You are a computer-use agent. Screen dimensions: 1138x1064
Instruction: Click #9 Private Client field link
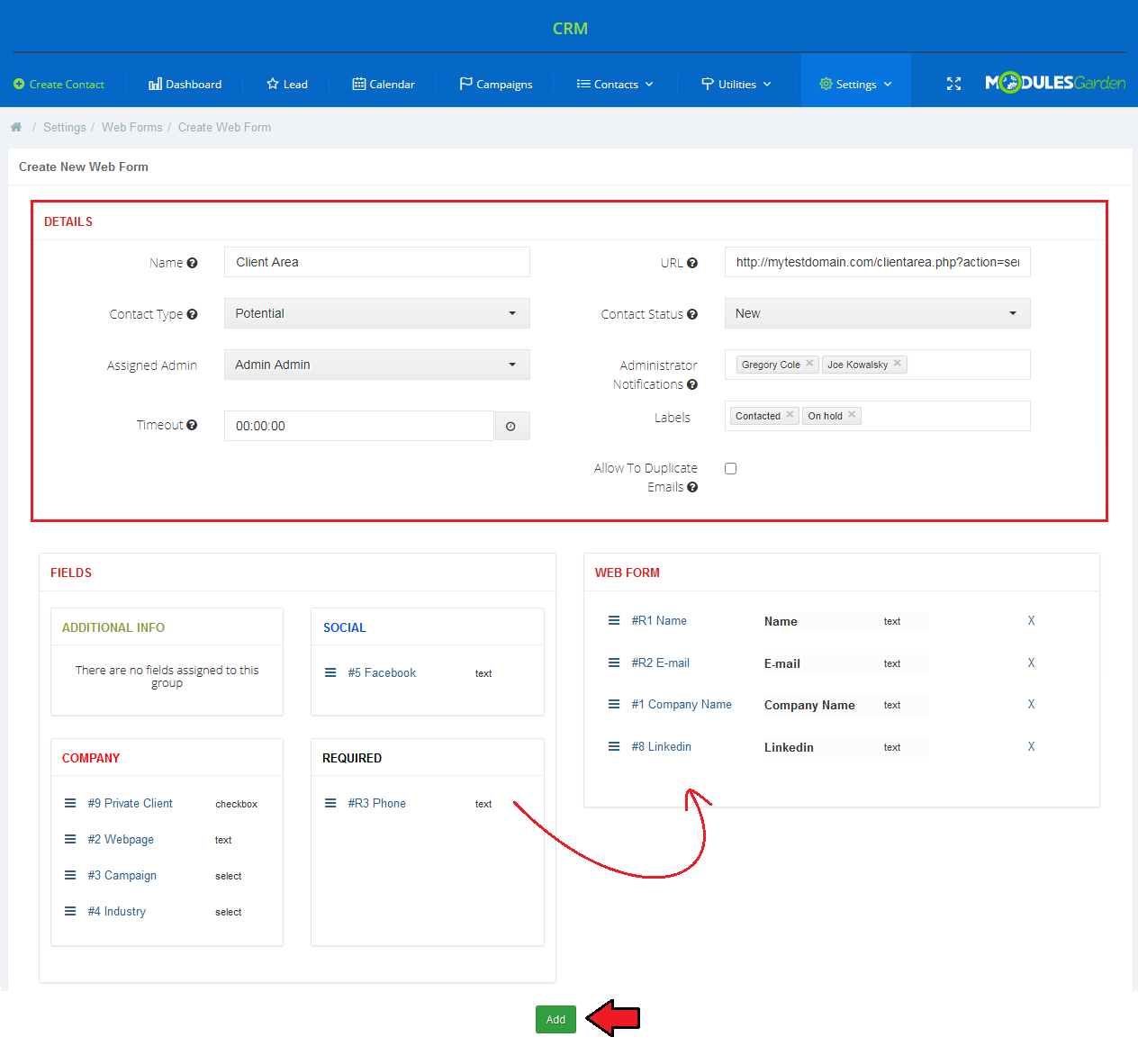(x=131, y=803)
